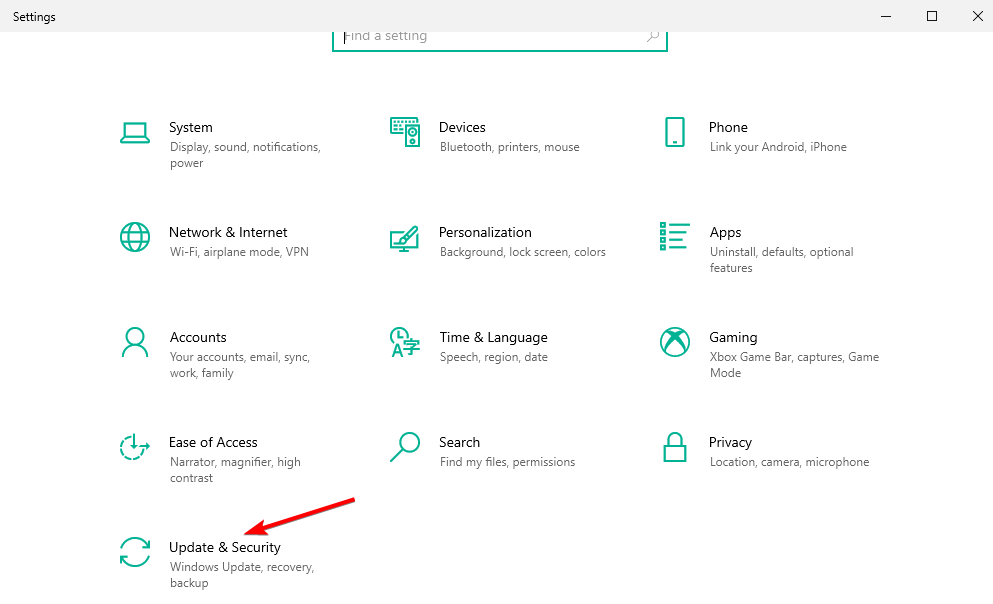
Task: Click the search magnifier in the search box
Action: (652, 35)
